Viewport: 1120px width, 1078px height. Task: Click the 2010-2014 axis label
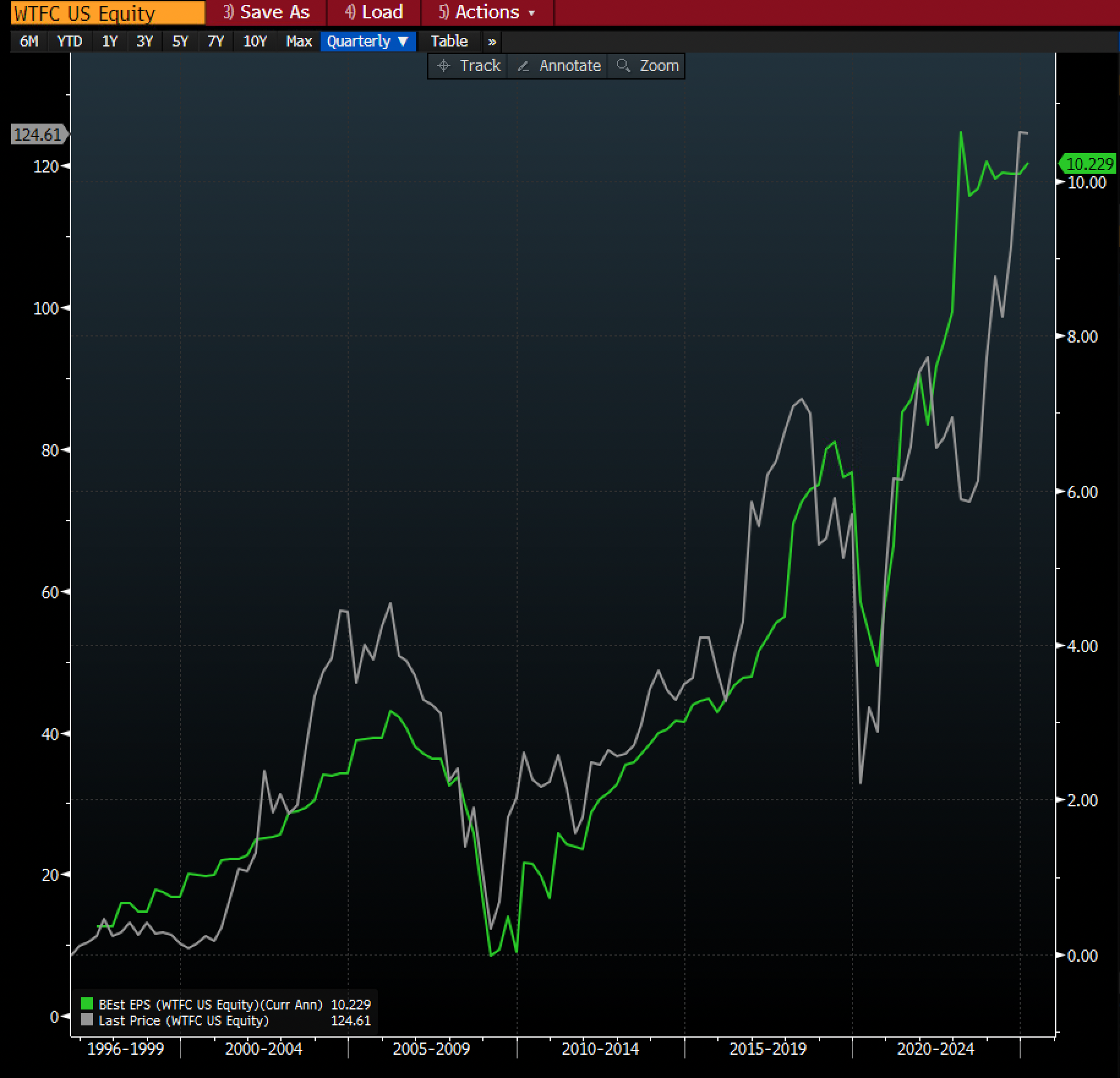(600, 1049)
